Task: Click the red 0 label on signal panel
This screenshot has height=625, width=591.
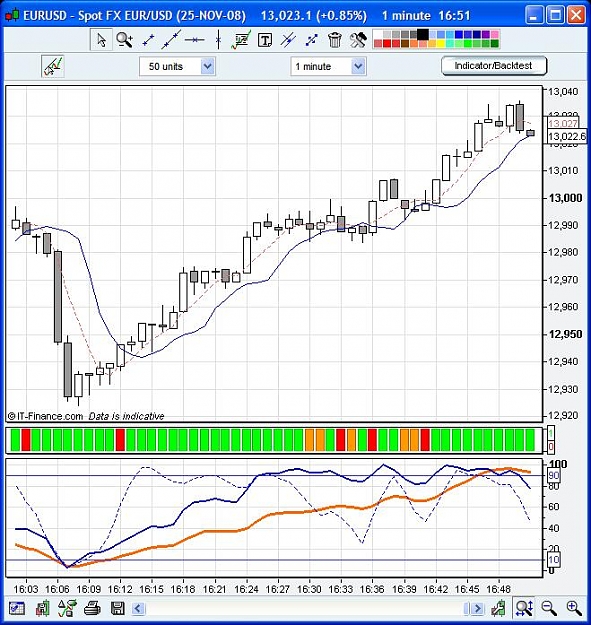Action: point(551,446)
